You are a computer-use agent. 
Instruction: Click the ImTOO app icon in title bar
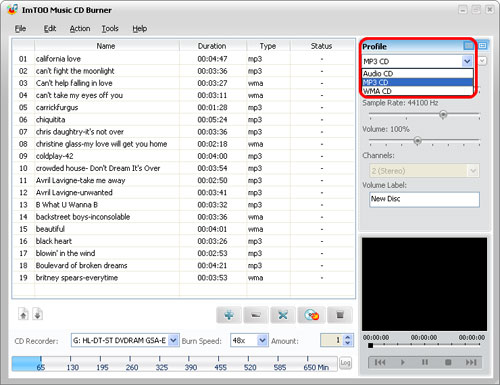(x=12, y=9)
